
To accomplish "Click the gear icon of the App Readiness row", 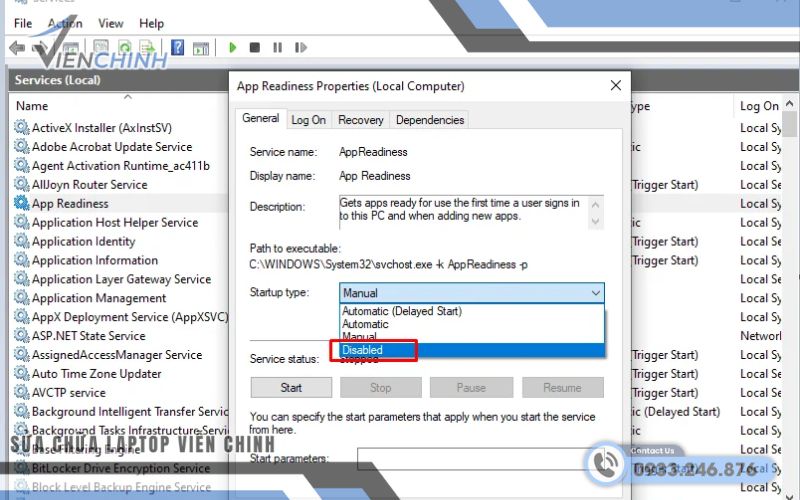I will (21, 203).
